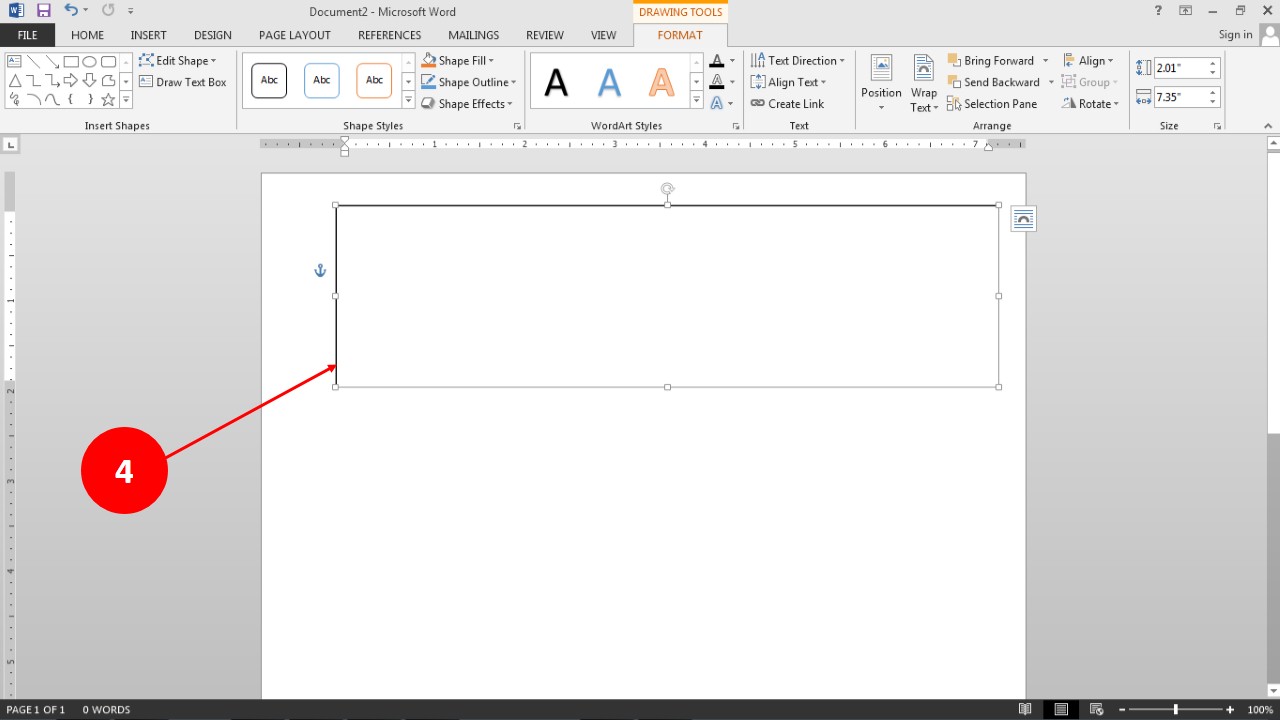Open the Selection Pane
Viewport: 1280px width, 720px height.
click(x=992, y=104)
